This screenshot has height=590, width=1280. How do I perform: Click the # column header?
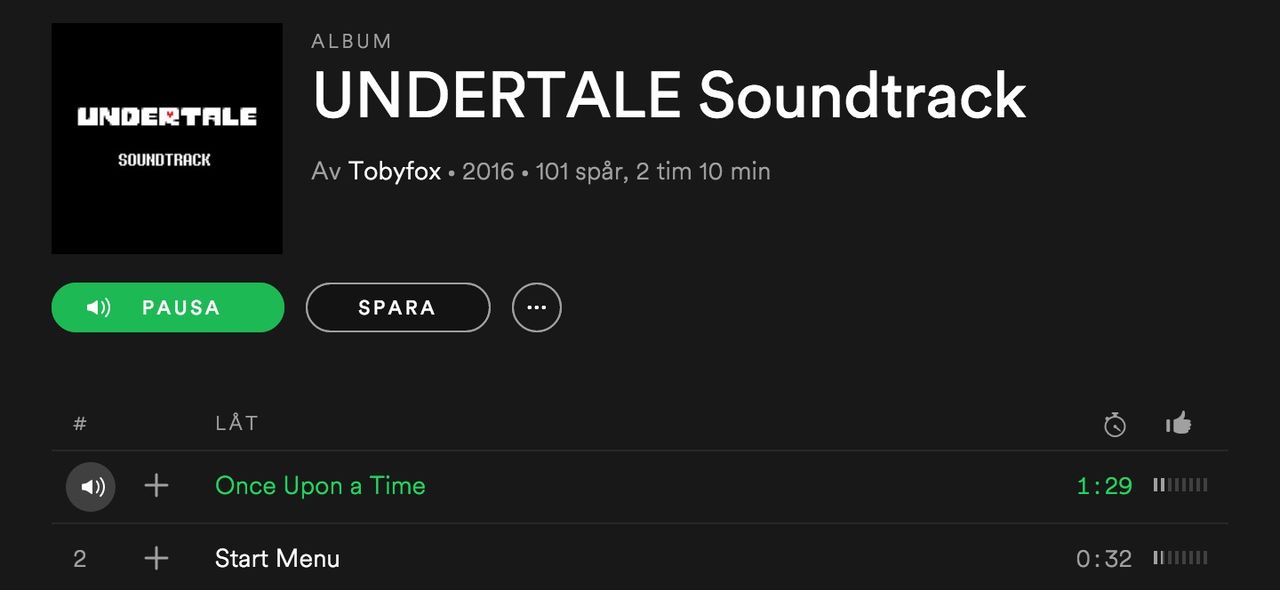click(x=79, y=424)
